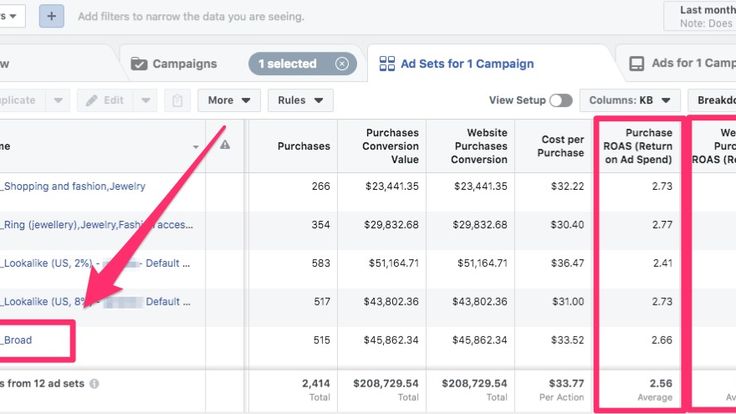
Task: Click the Campaigns folder icon
Action: [138, 64]
